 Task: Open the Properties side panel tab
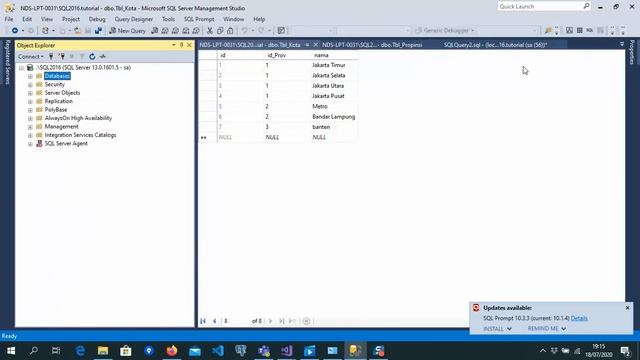(x=632, y=52)
